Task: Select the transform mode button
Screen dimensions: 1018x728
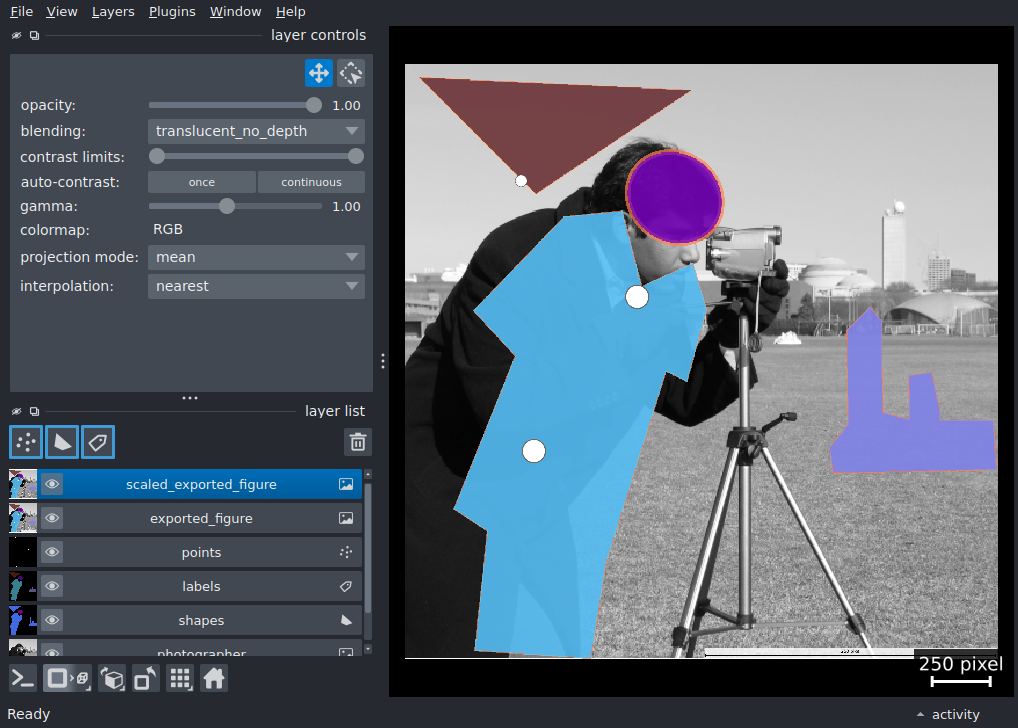Action: (x=351, y=73)
